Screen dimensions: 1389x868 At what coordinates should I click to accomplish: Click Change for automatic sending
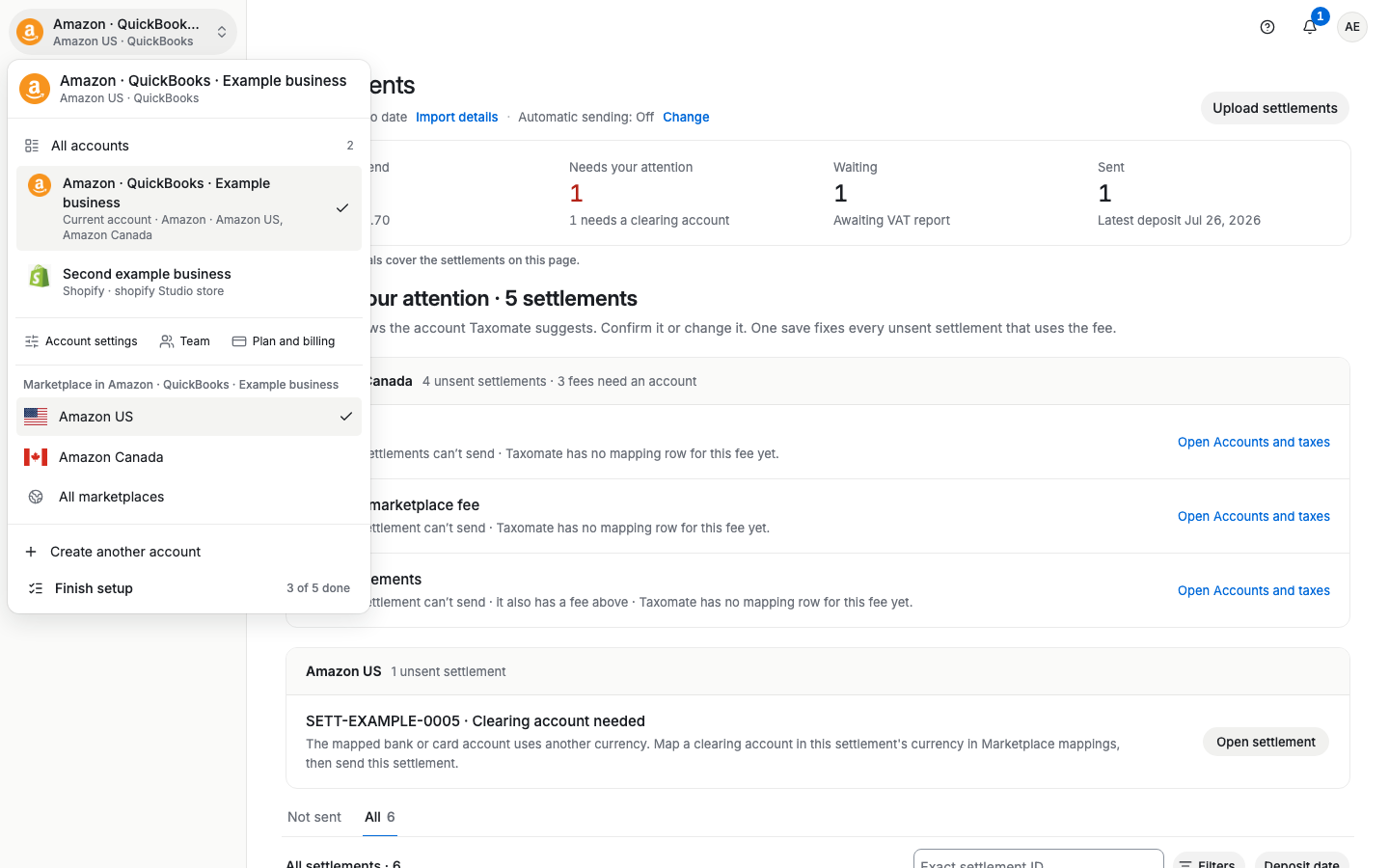tap(686, 117)
